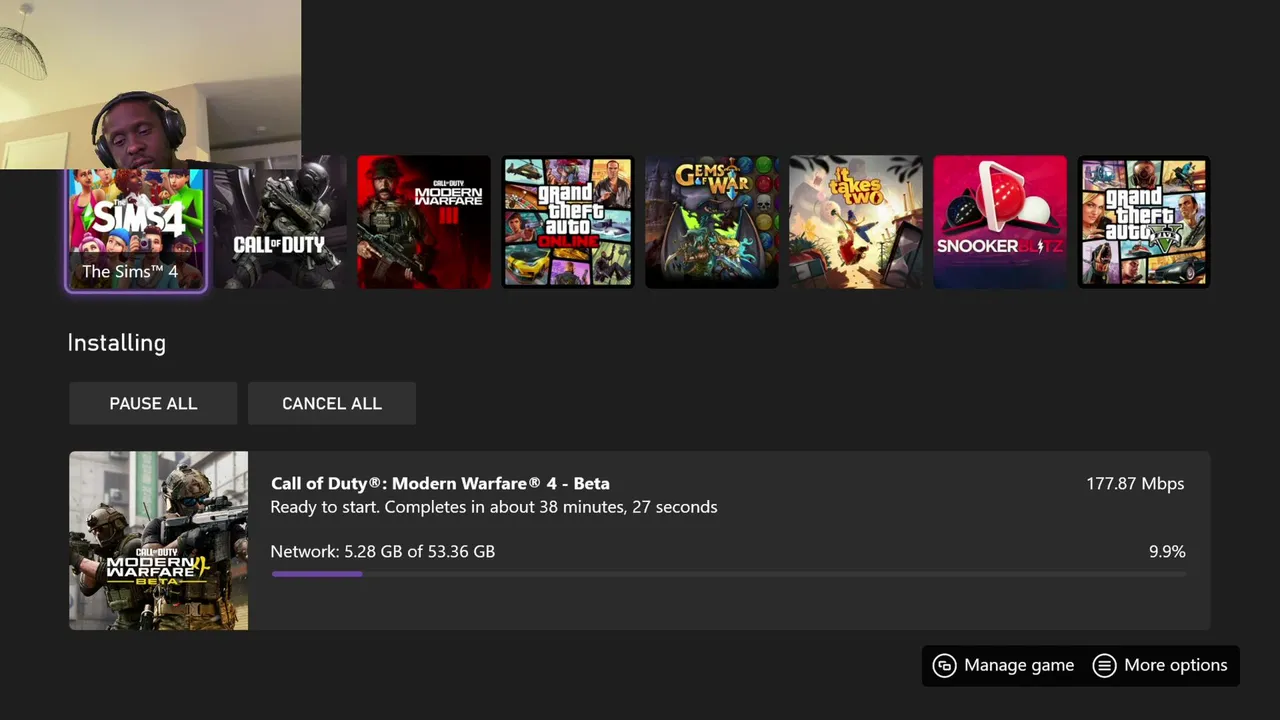
Task: Click the Manage game view-button icon
Action: point(944,666)
